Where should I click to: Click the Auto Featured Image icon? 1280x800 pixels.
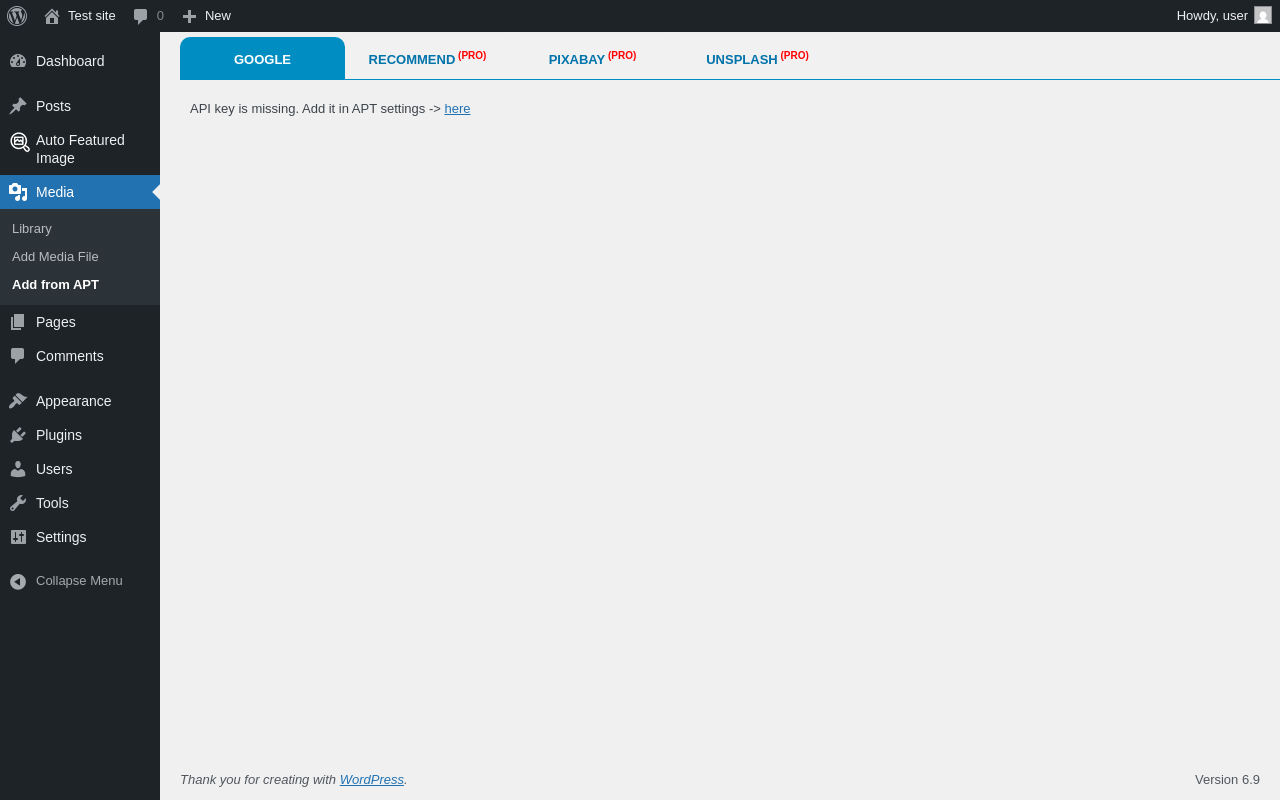pyautogui.click(x=19, y=142)
